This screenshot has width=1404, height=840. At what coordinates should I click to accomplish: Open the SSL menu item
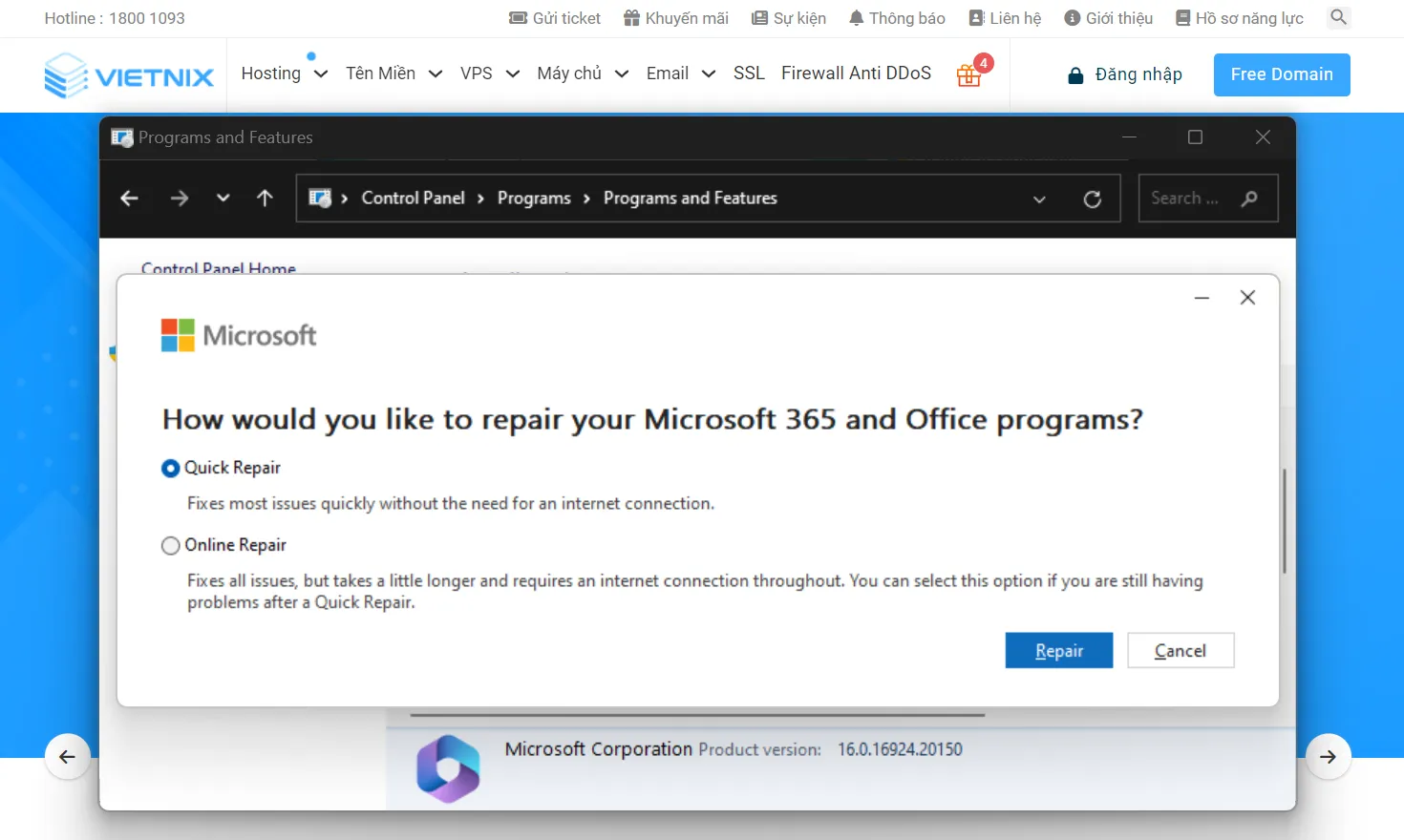point(749,73)
